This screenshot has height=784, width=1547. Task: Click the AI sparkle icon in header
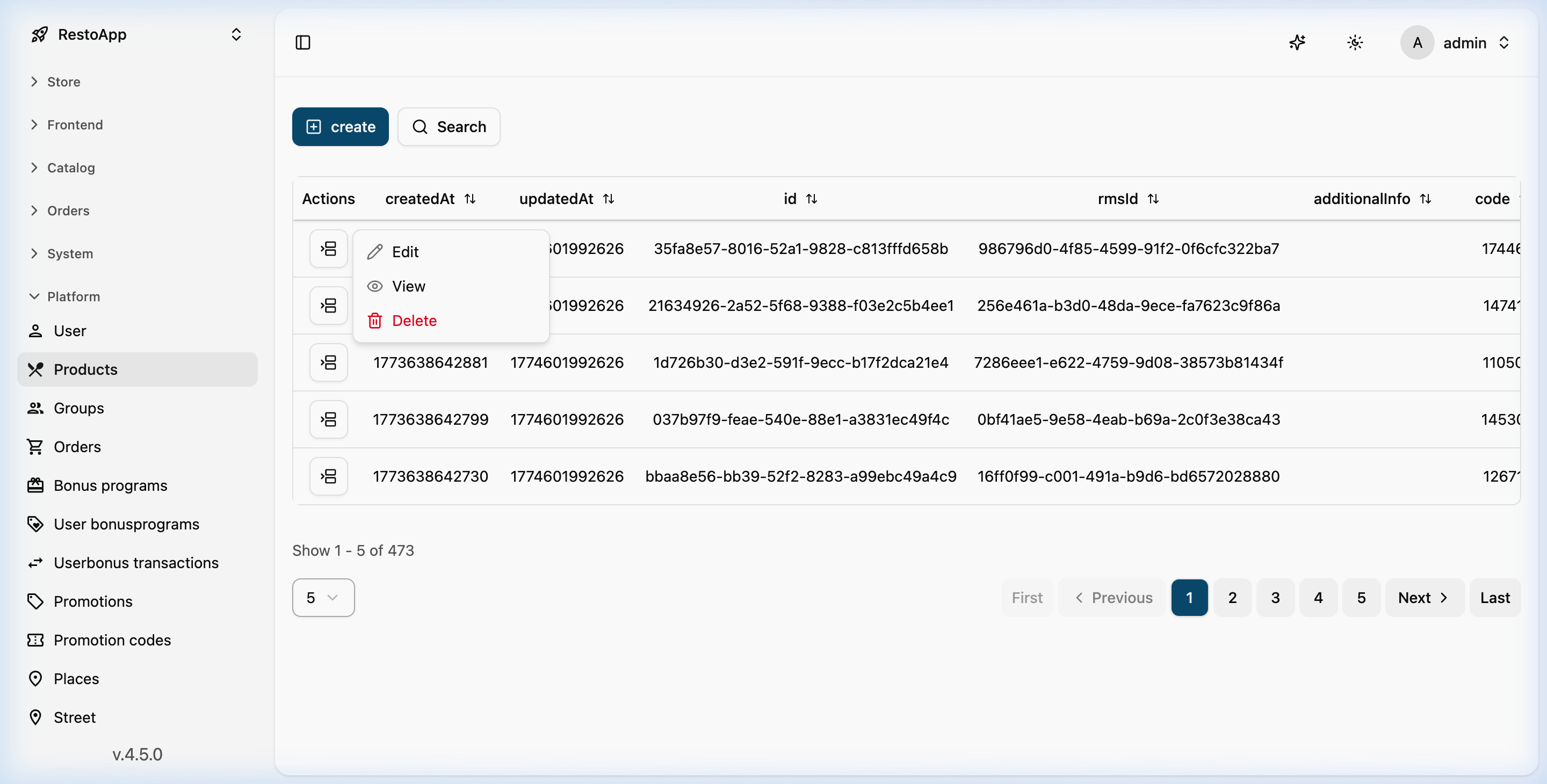[x=1297, y=42]
